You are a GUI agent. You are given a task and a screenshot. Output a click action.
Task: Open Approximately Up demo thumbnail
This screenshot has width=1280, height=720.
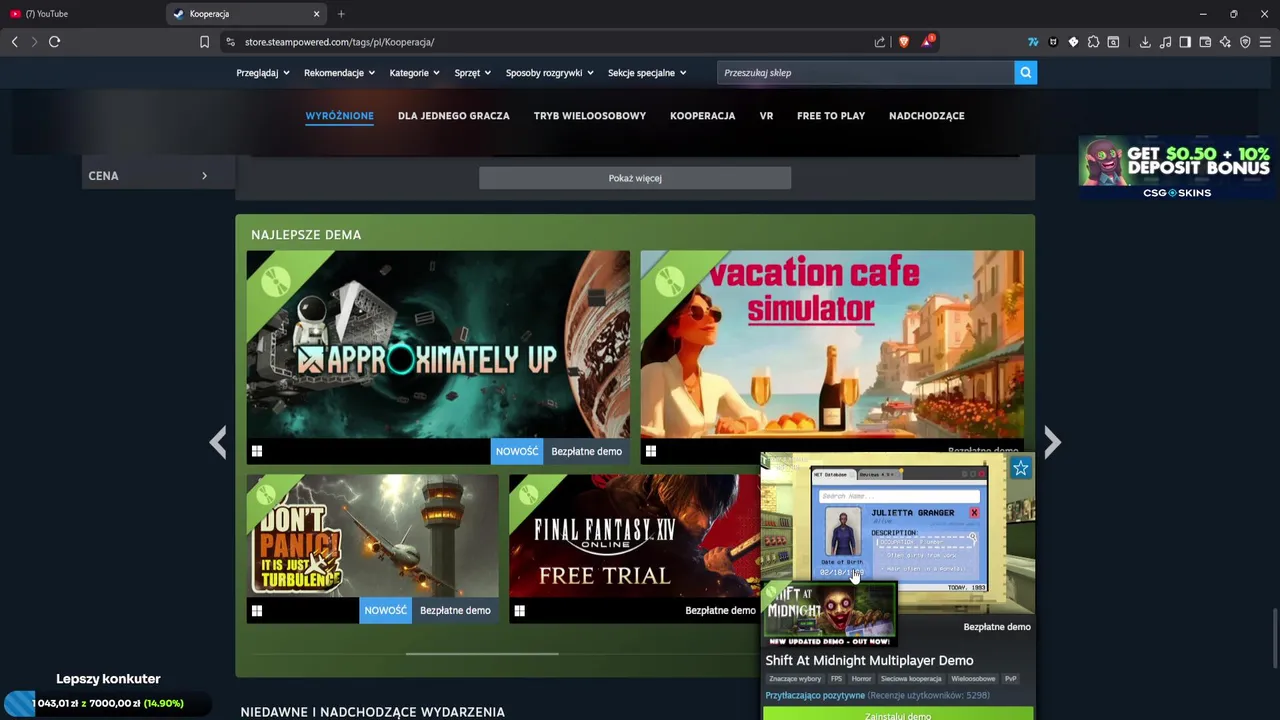pyautogui.click(x=438, y=357)
